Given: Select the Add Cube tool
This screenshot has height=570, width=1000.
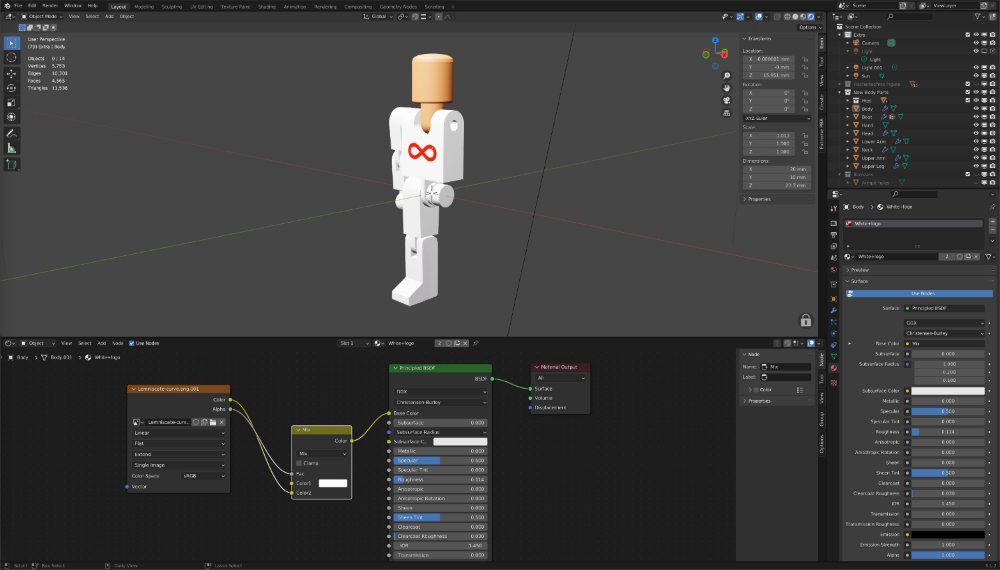Looking at the screenshot, I should pos(11,164).
